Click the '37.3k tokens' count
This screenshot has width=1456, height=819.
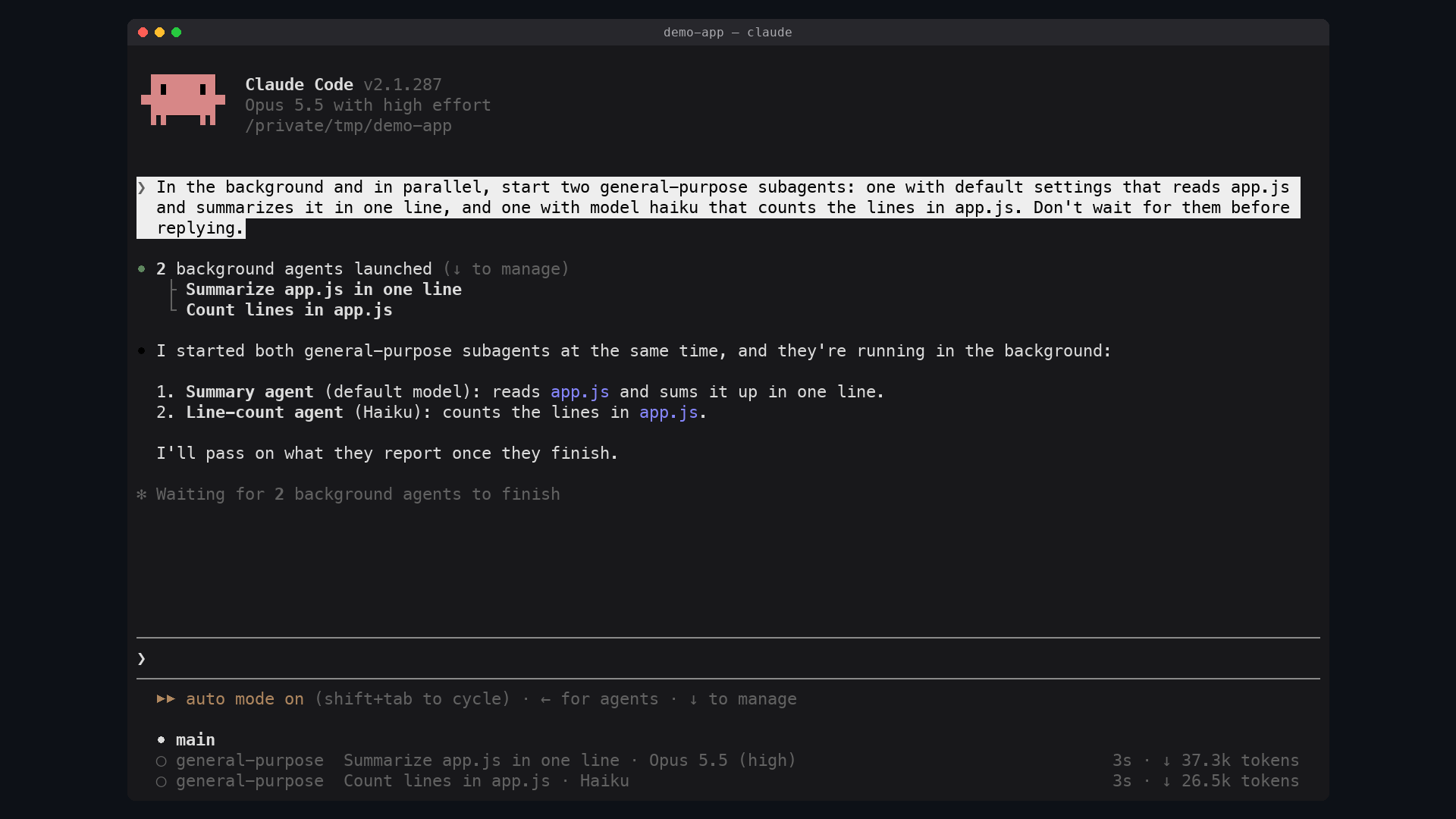click(1240, 761)
